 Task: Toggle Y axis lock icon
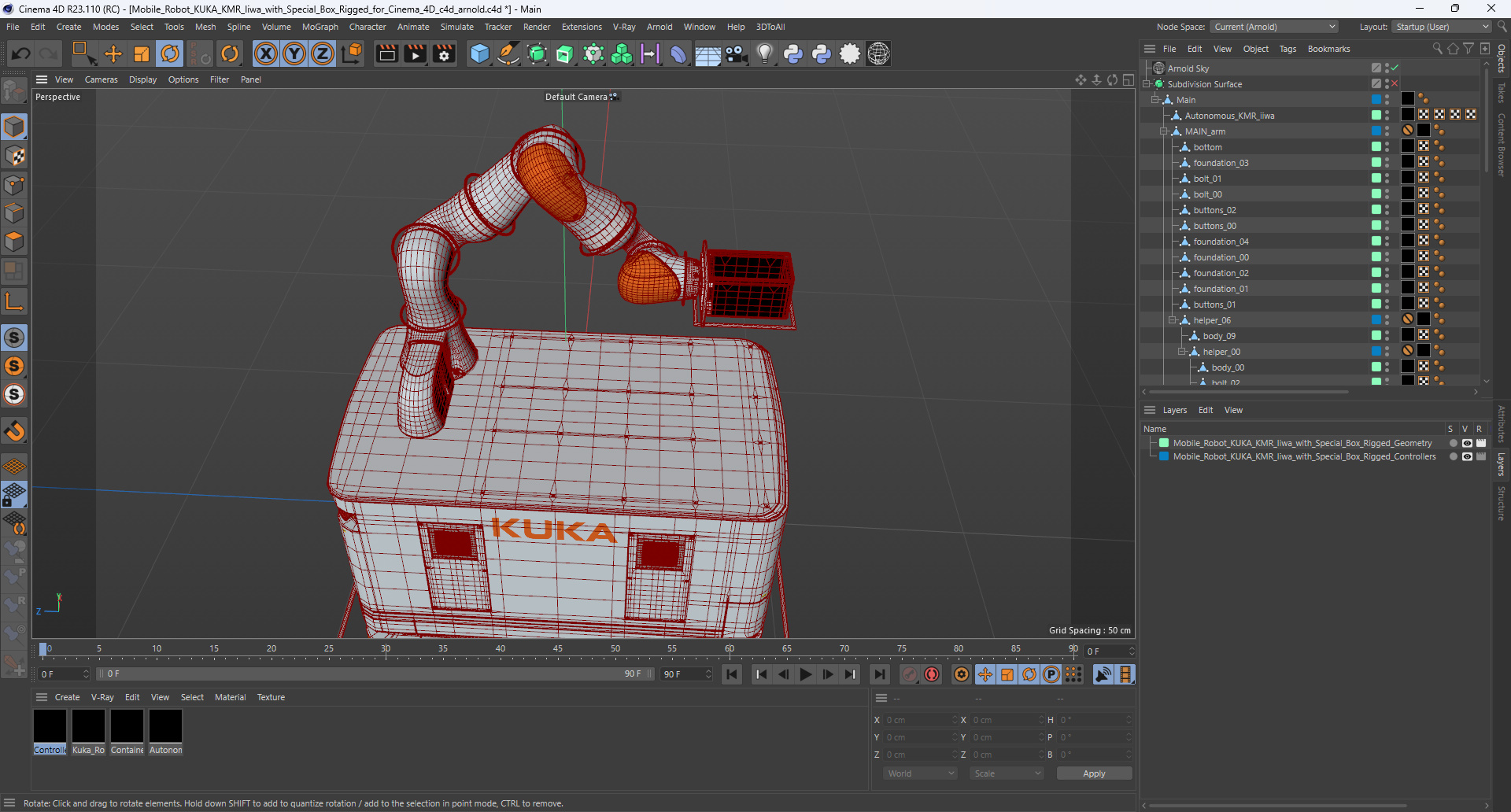point(294,54)
